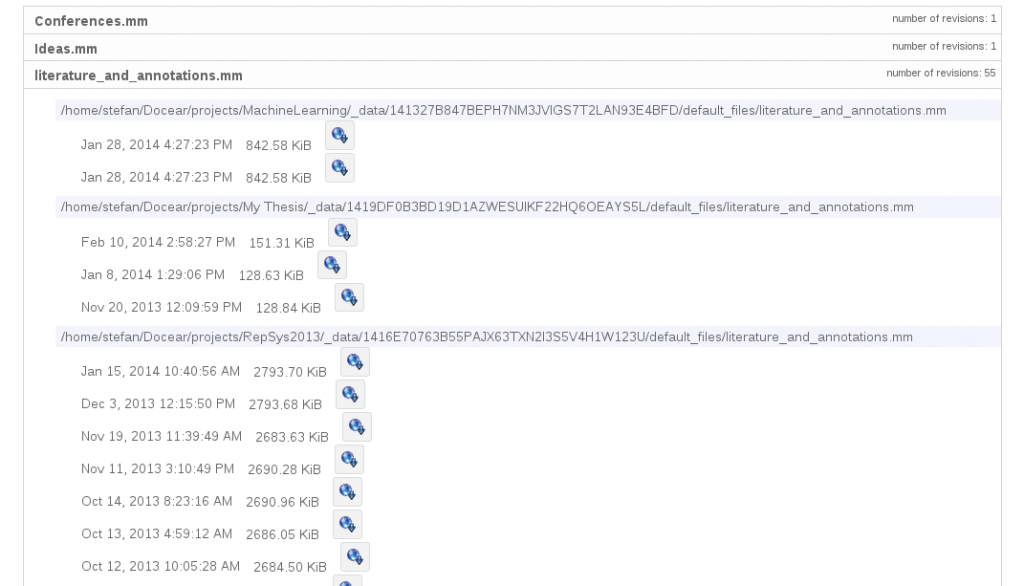Click the date 'Oct 14, 2013 8:23:16 AM'
This screenshot has height=586, width=1024.
coord(157,501)
